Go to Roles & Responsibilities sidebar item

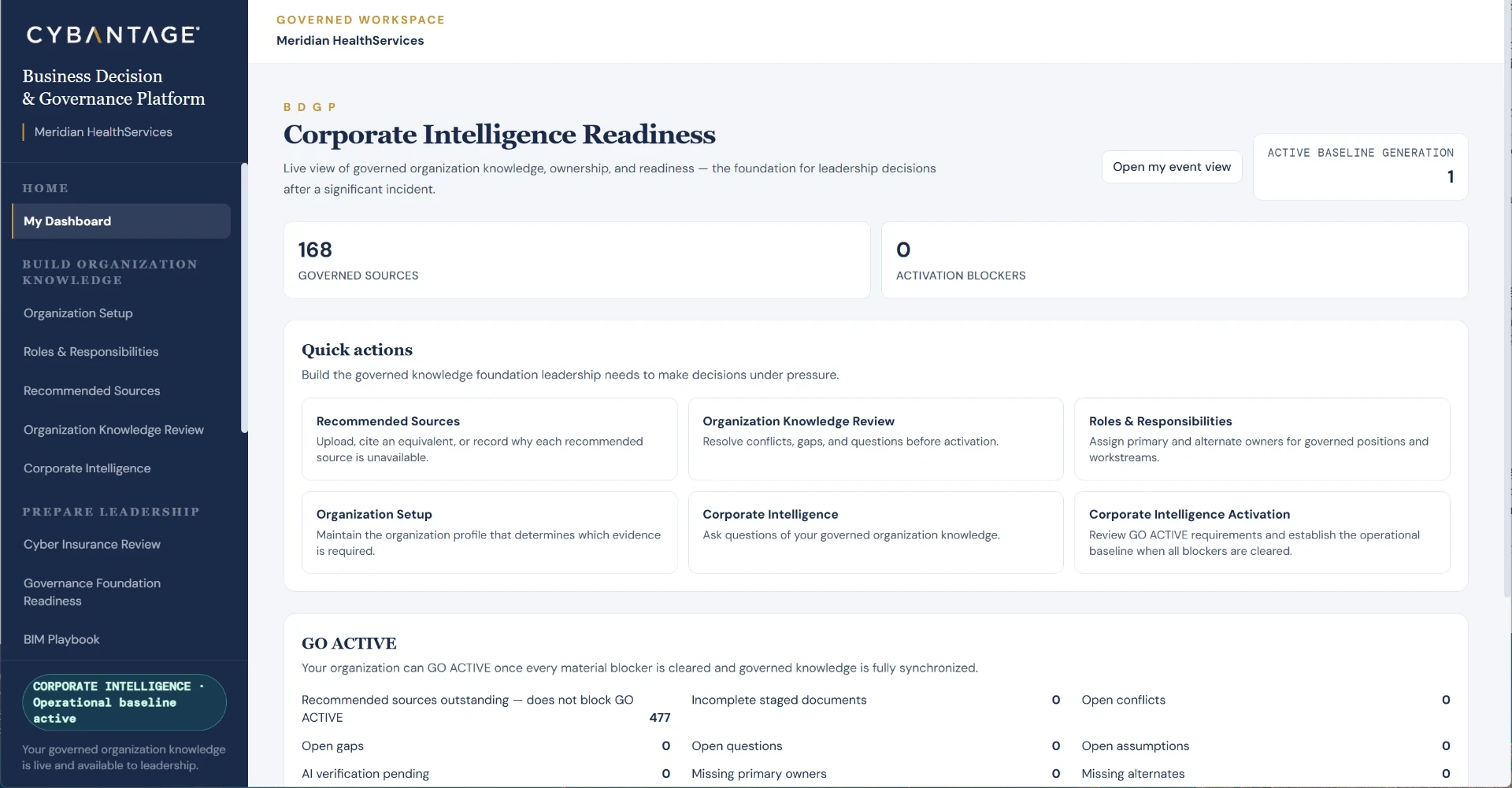91,352
